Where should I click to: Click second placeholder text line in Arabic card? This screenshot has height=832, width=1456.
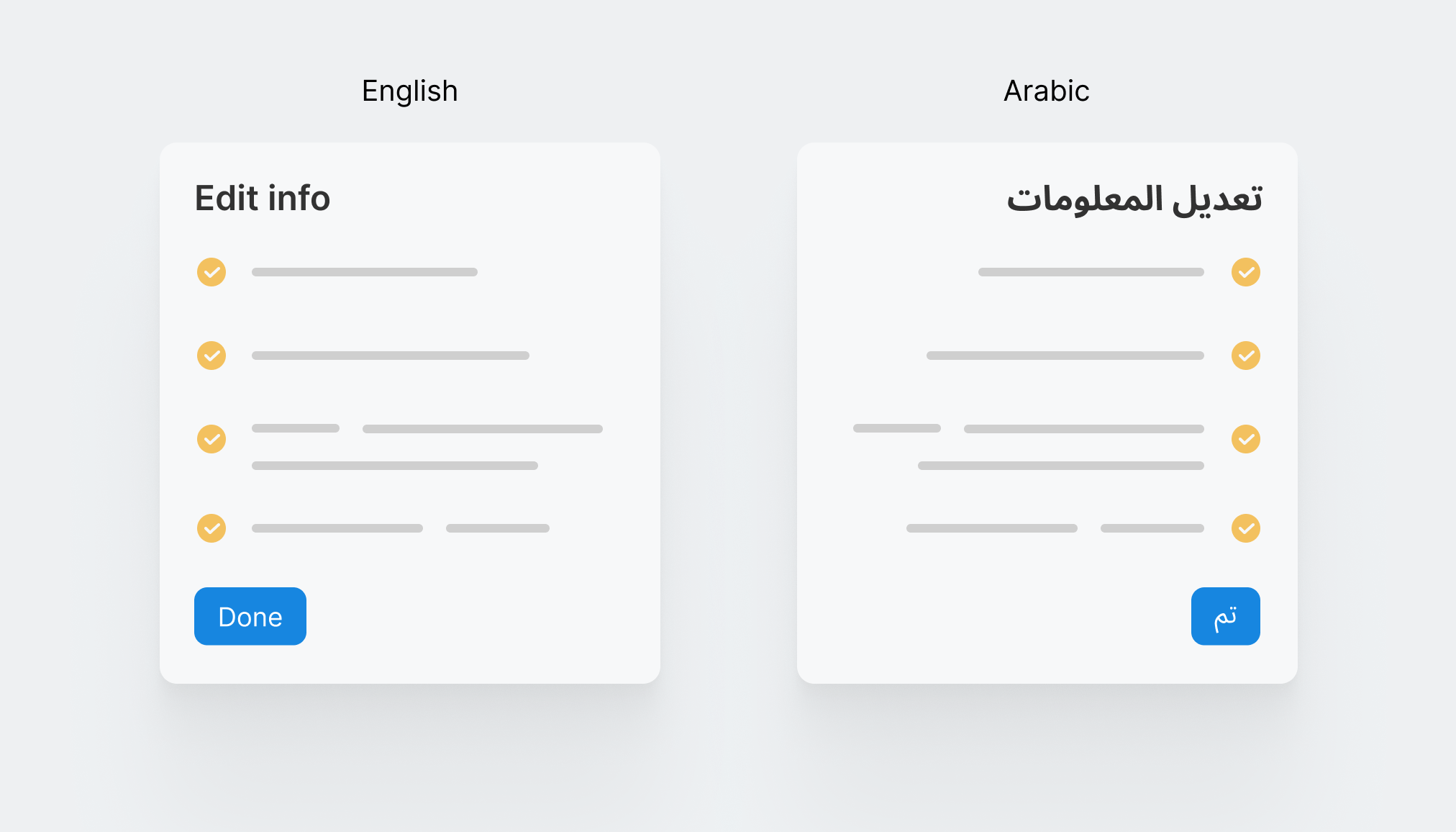point(1065,356)
